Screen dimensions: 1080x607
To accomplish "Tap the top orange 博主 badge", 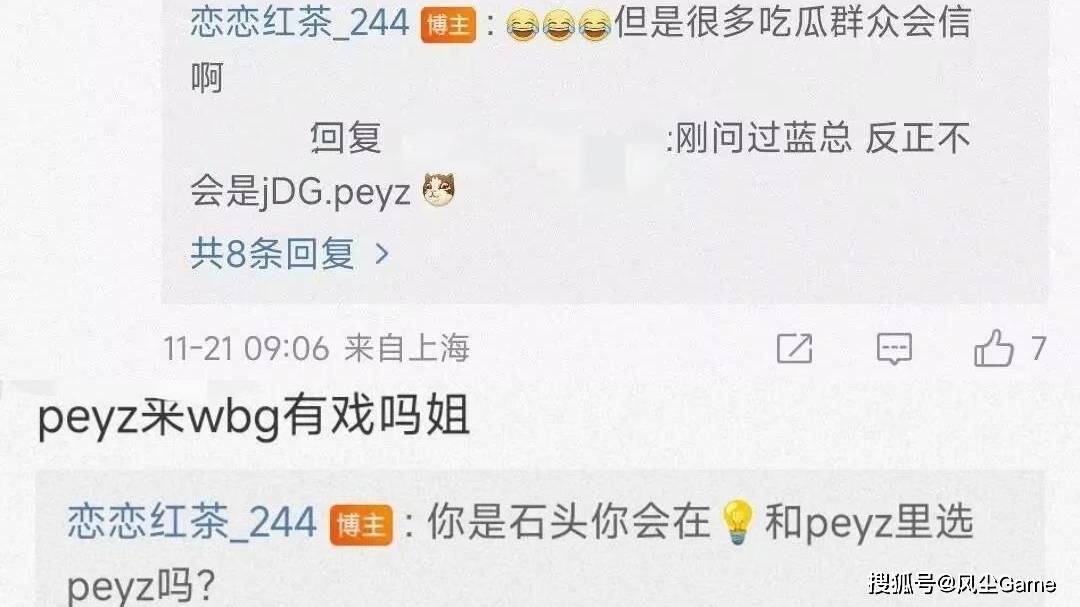I will click(x=448, y=25).
